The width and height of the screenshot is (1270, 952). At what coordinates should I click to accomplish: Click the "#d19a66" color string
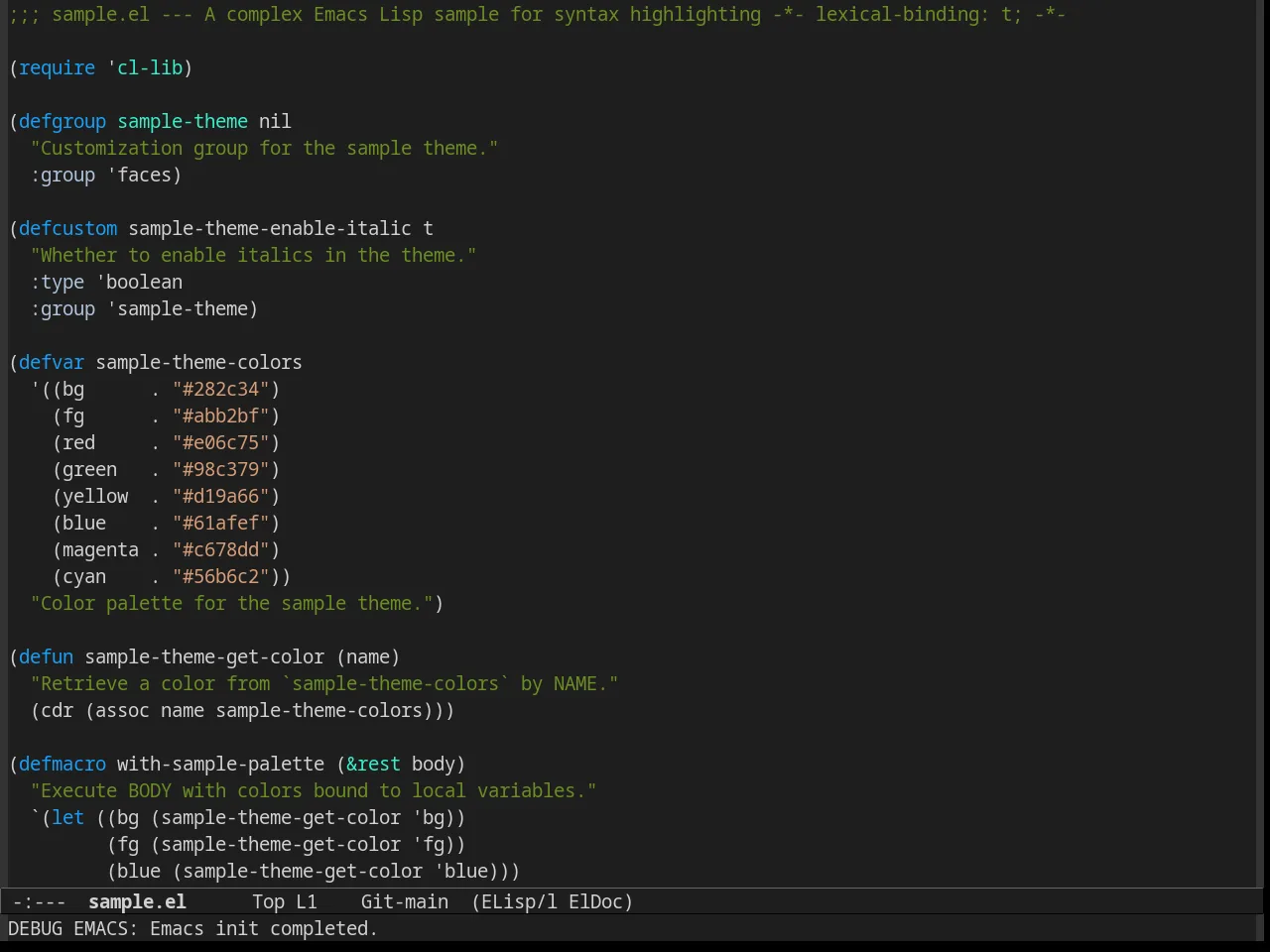[221, 496]
